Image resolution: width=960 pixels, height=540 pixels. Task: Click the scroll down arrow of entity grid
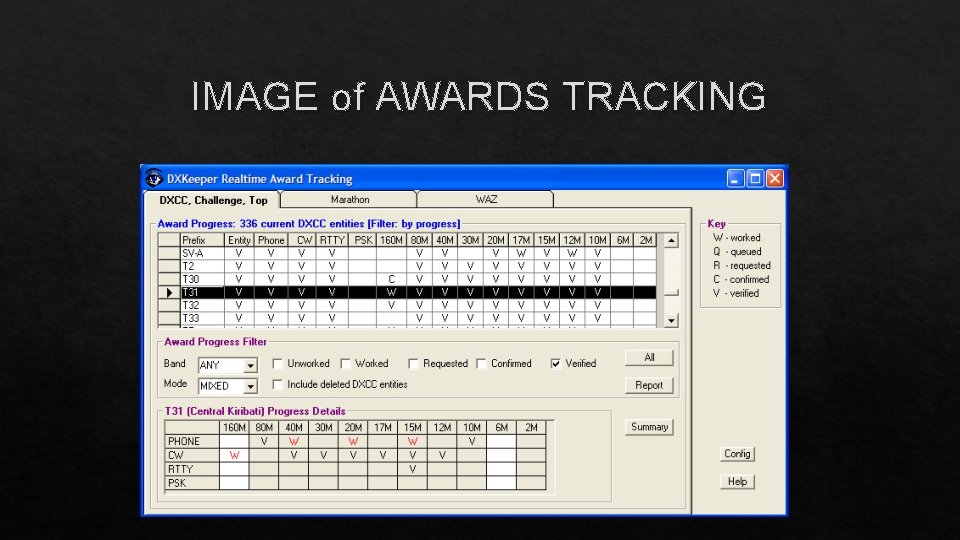click(672, 320)
